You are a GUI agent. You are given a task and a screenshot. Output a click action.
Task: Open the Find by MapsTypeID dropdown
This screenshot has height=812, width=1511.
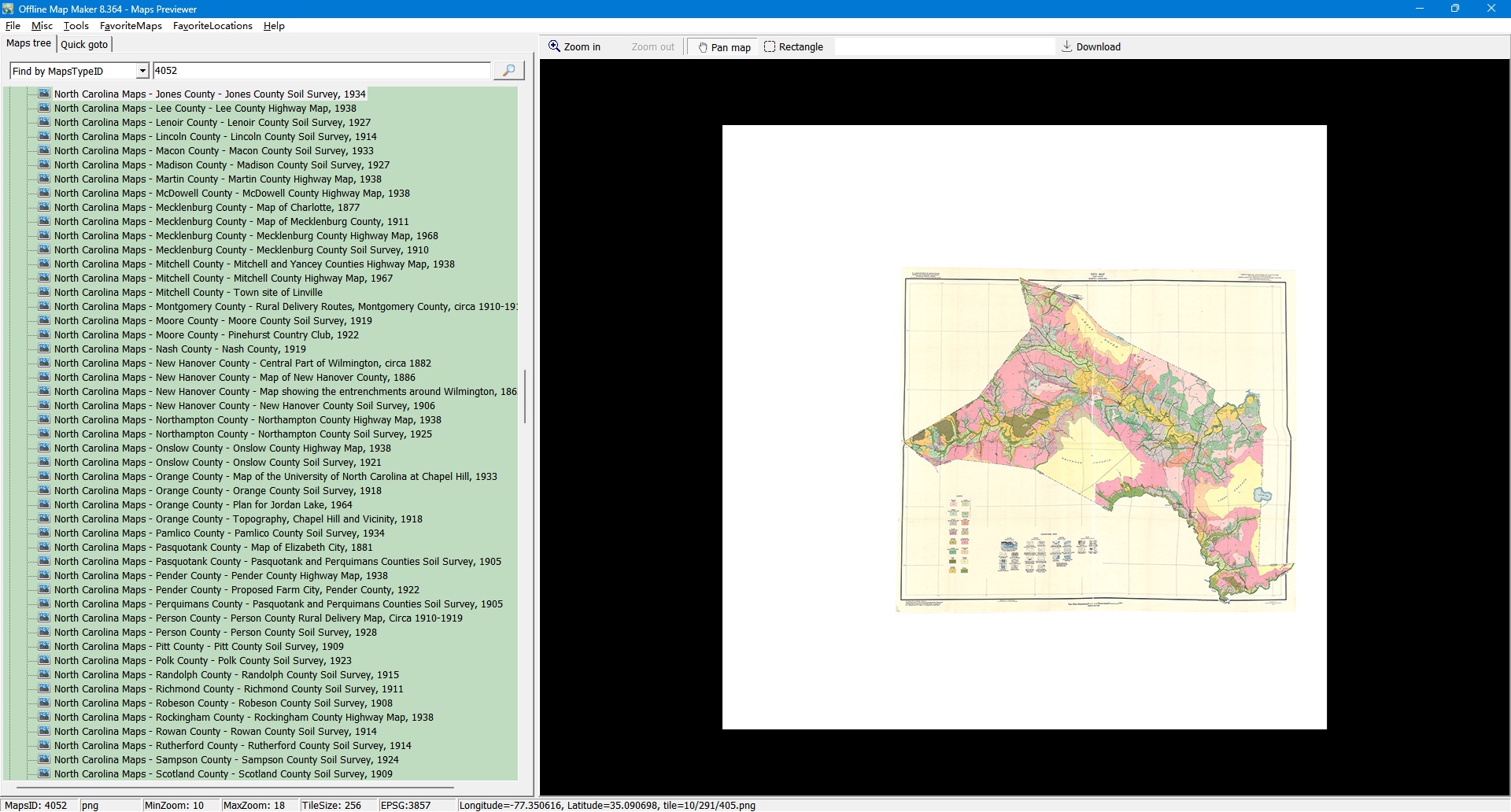(x=142, y=71)
